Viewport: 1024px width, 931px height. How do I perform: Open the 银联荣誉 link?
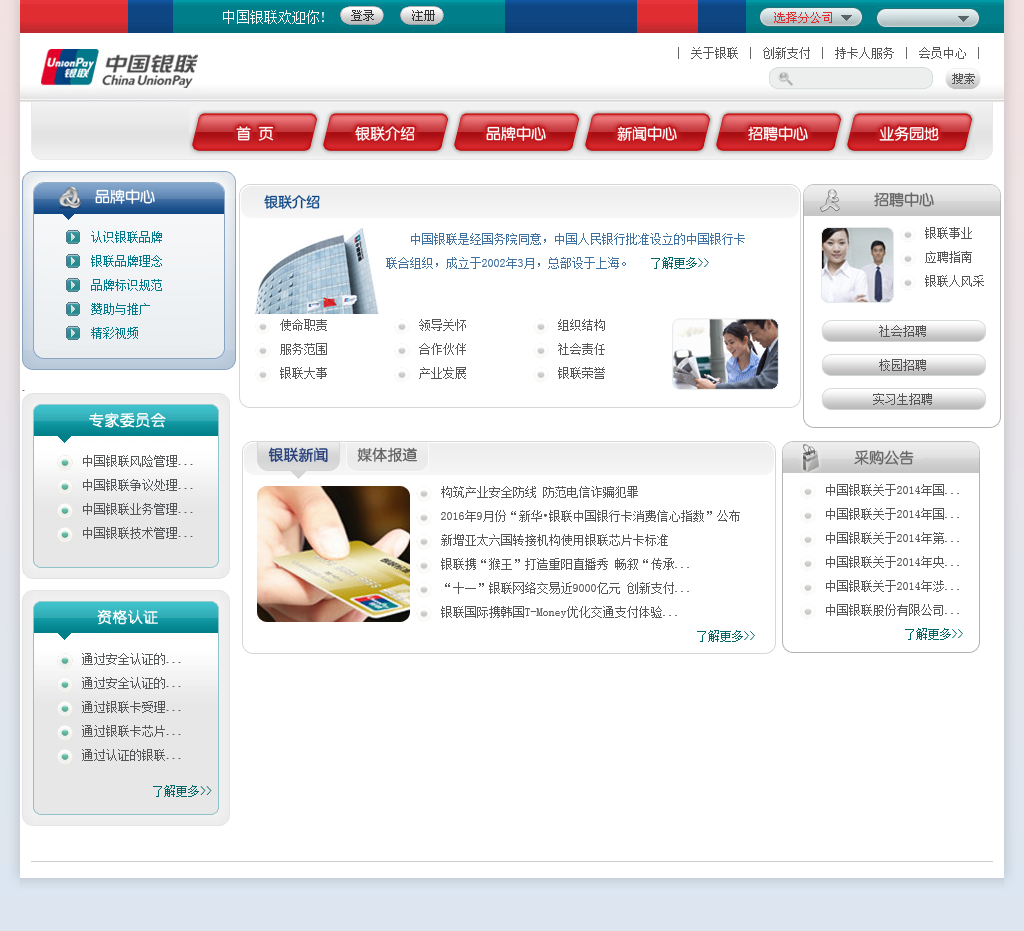[581, 373]
